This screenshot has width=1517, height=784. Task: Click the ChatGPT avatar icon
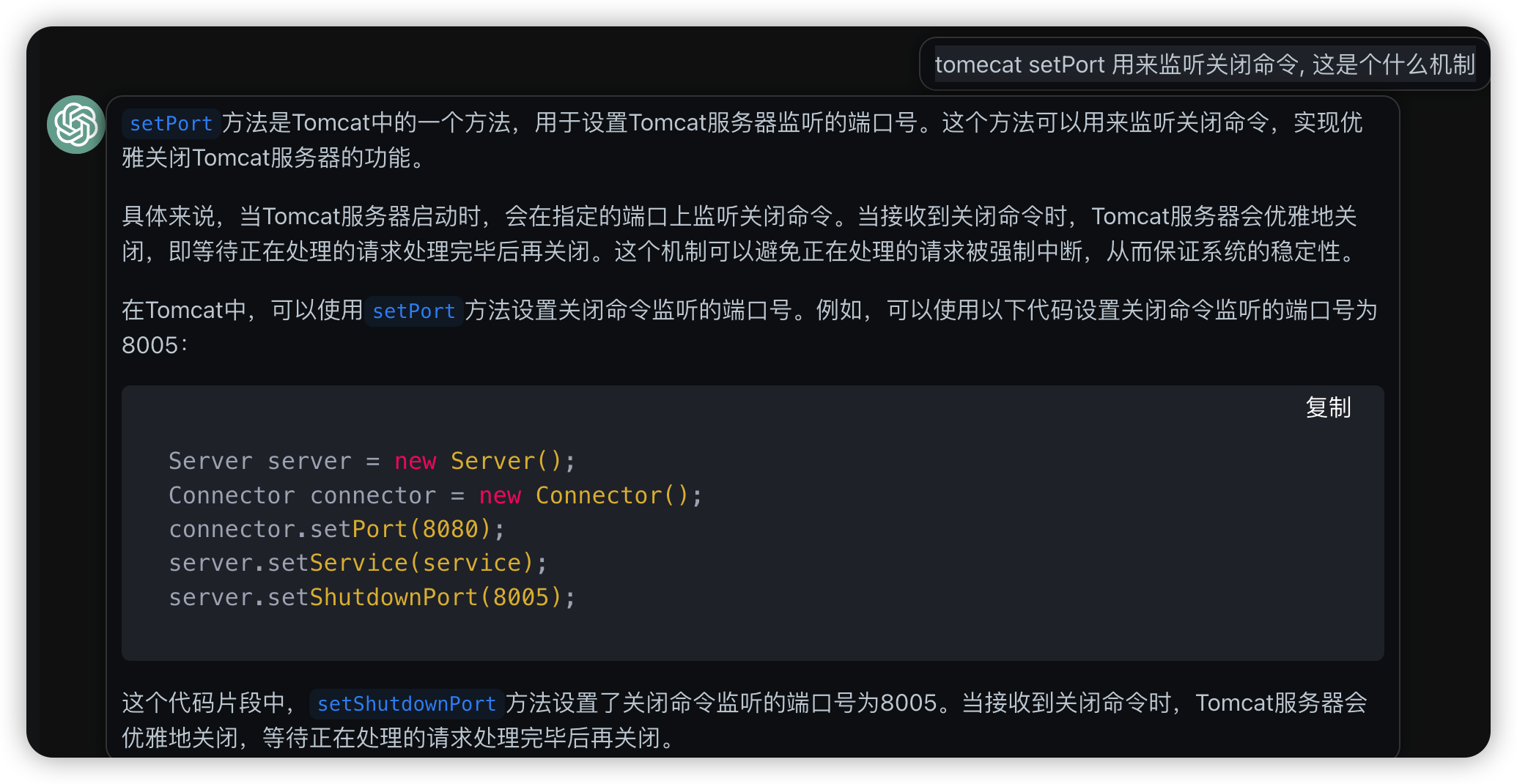[x=75, y=125]
